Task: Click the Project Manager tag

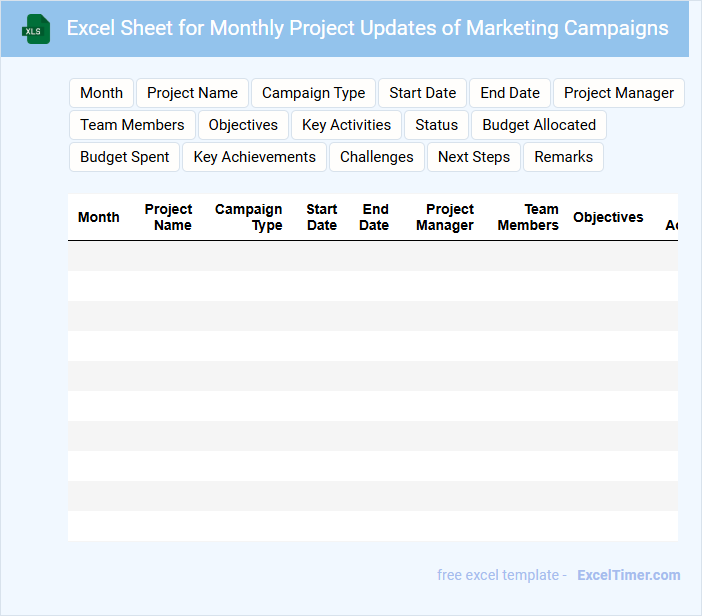Action: click(619, 93)
